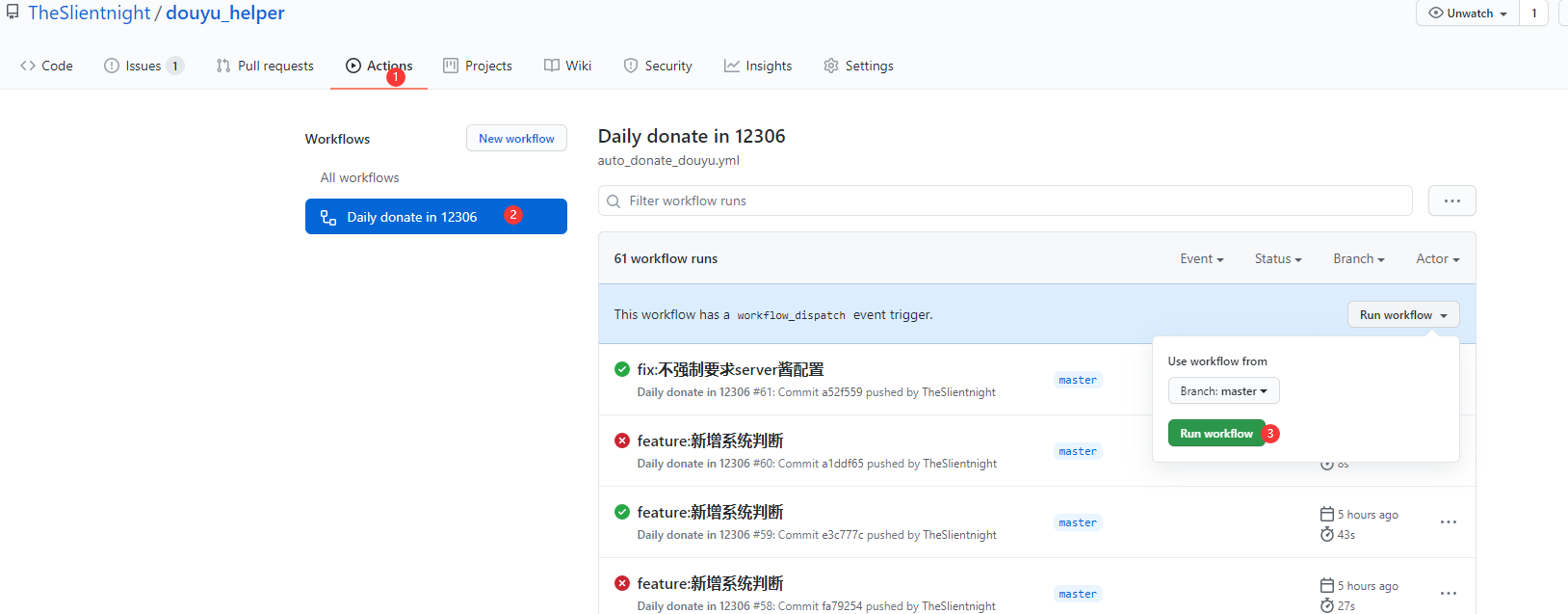Viewport: 1568px width, 614px height.
Task: Click success check icon of run #61
Action: point(622,369)
